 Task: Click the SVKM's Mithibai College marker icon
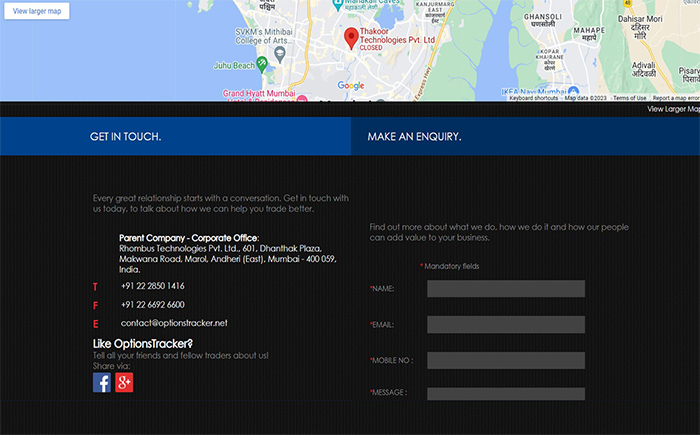(280, 54)
